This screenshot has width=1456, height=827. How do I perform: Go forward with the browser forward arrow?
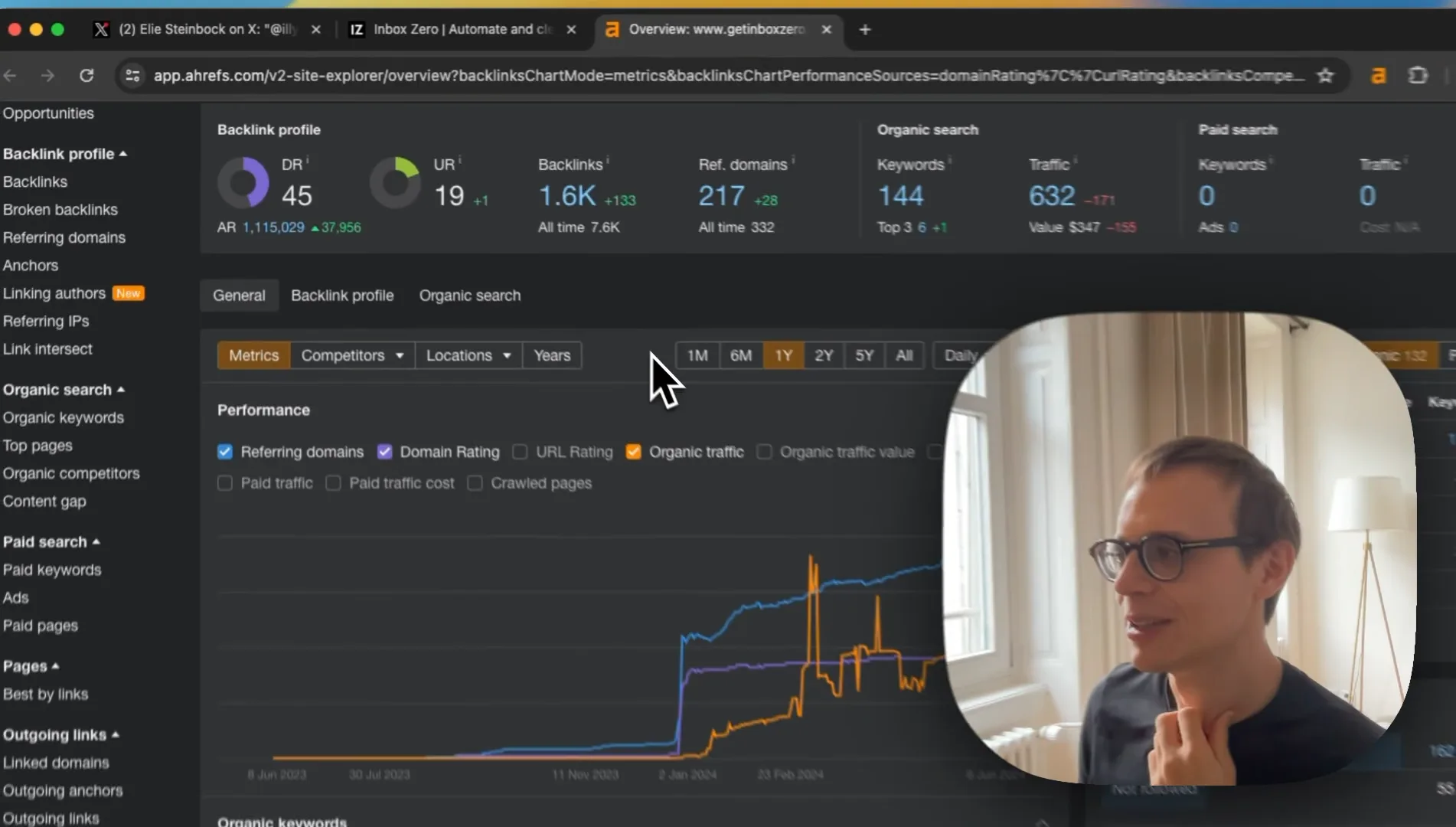[47, 75]
